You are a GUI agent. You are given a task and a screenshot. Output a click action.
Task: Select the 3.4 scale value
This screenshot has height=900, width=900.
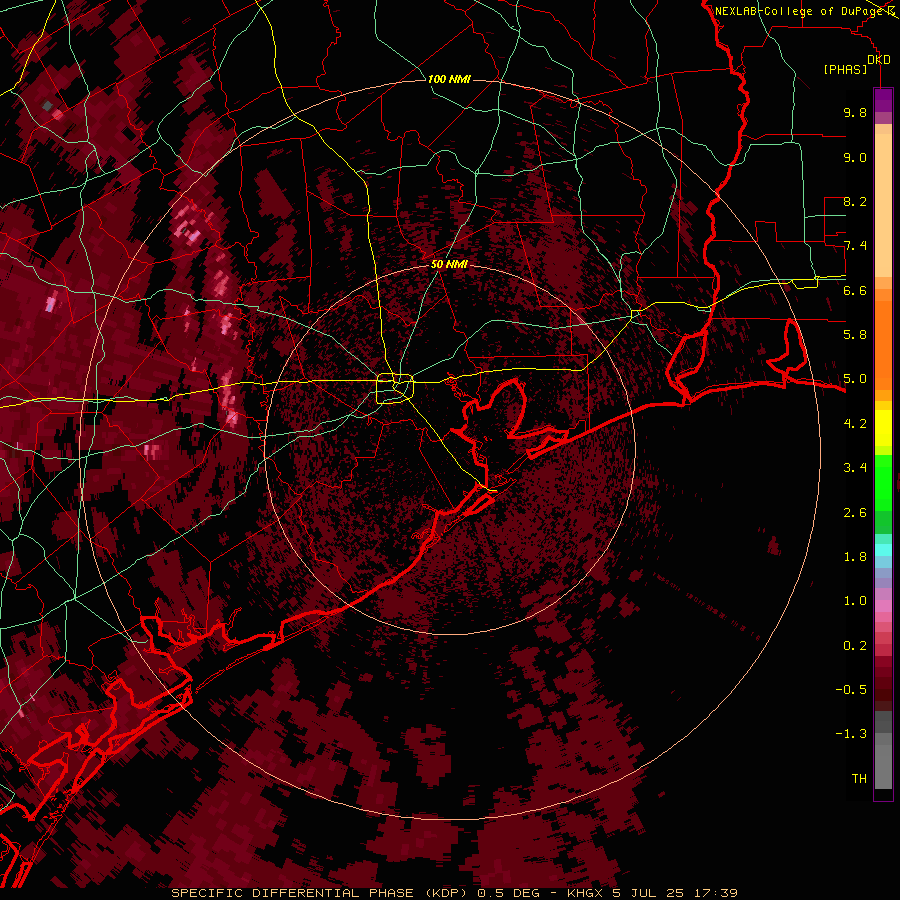[x=855, y=468]
